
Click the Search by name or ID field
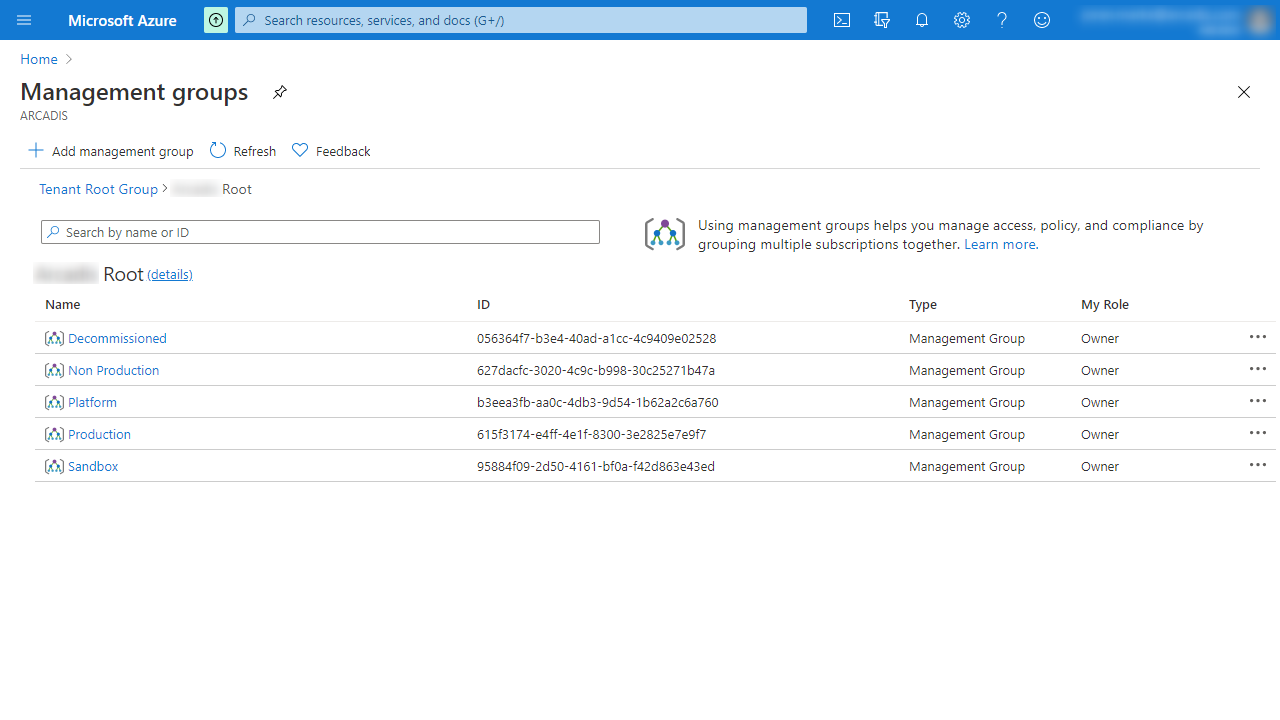click(320, 232)
